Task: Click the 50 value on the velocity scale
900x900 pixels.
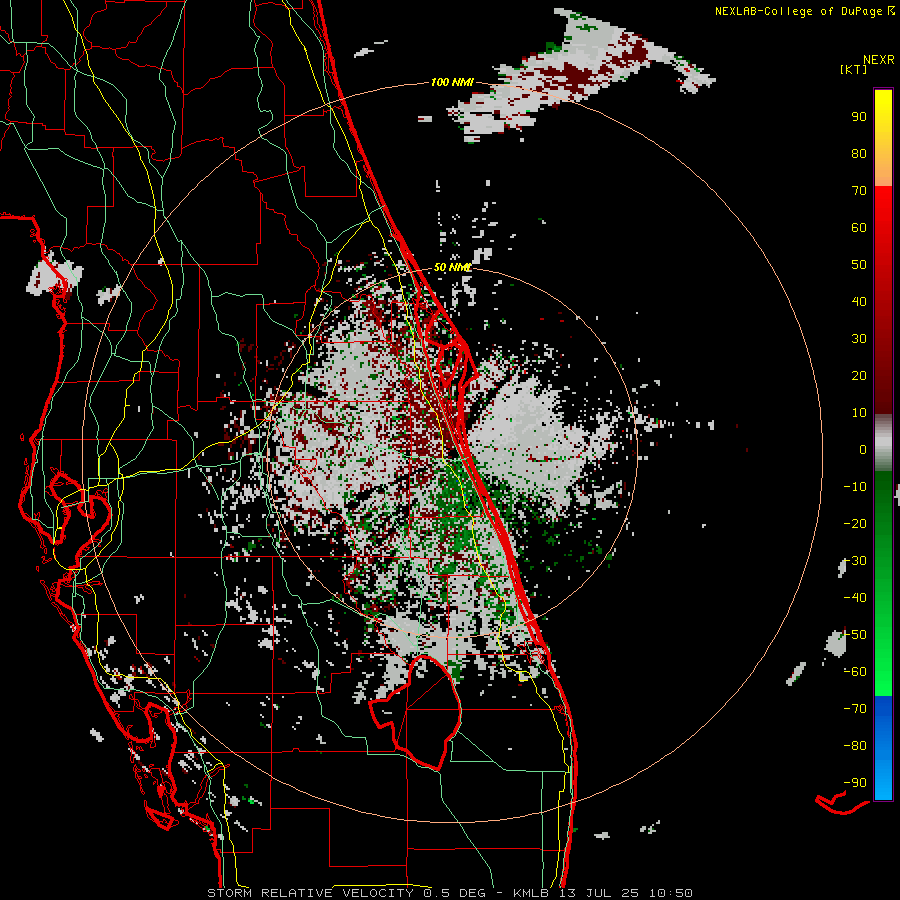Action: coord(859,265)
